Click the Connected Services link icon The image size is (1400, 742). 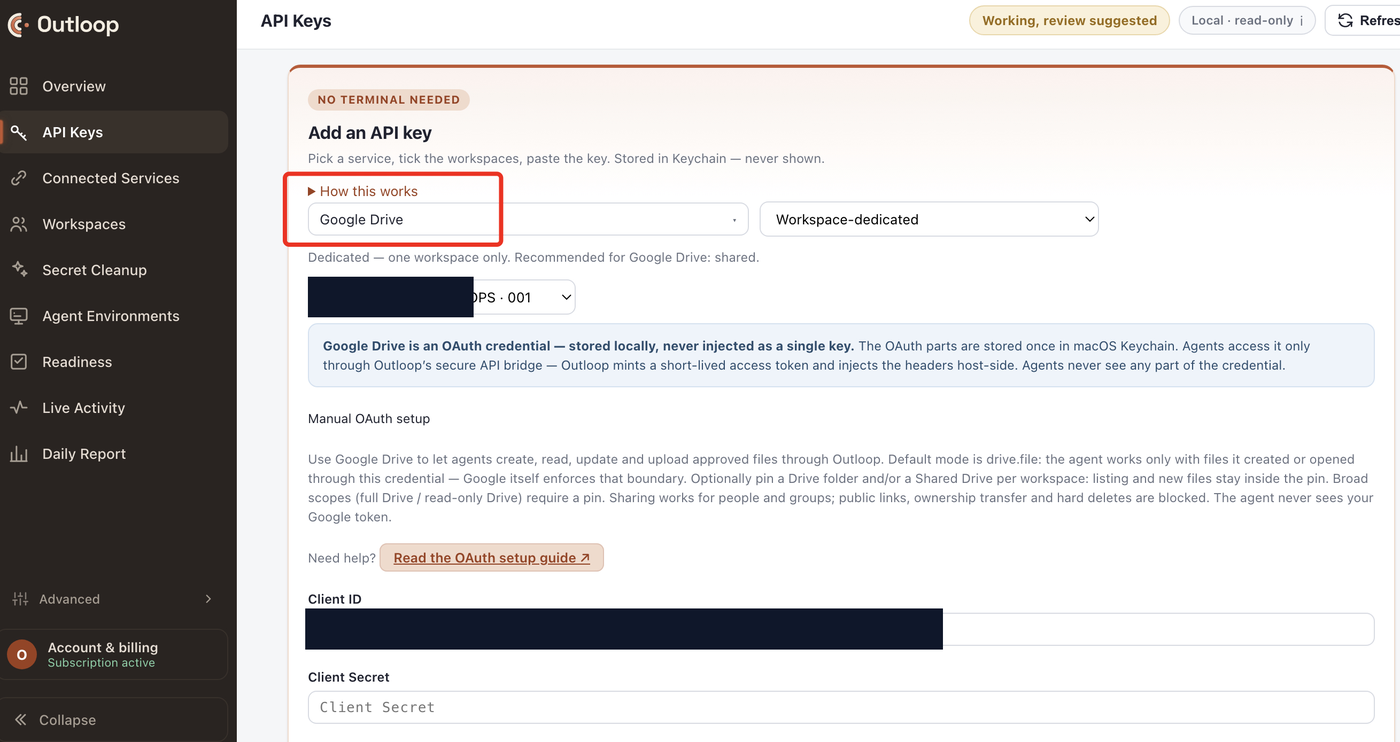[x=19, y=178]
